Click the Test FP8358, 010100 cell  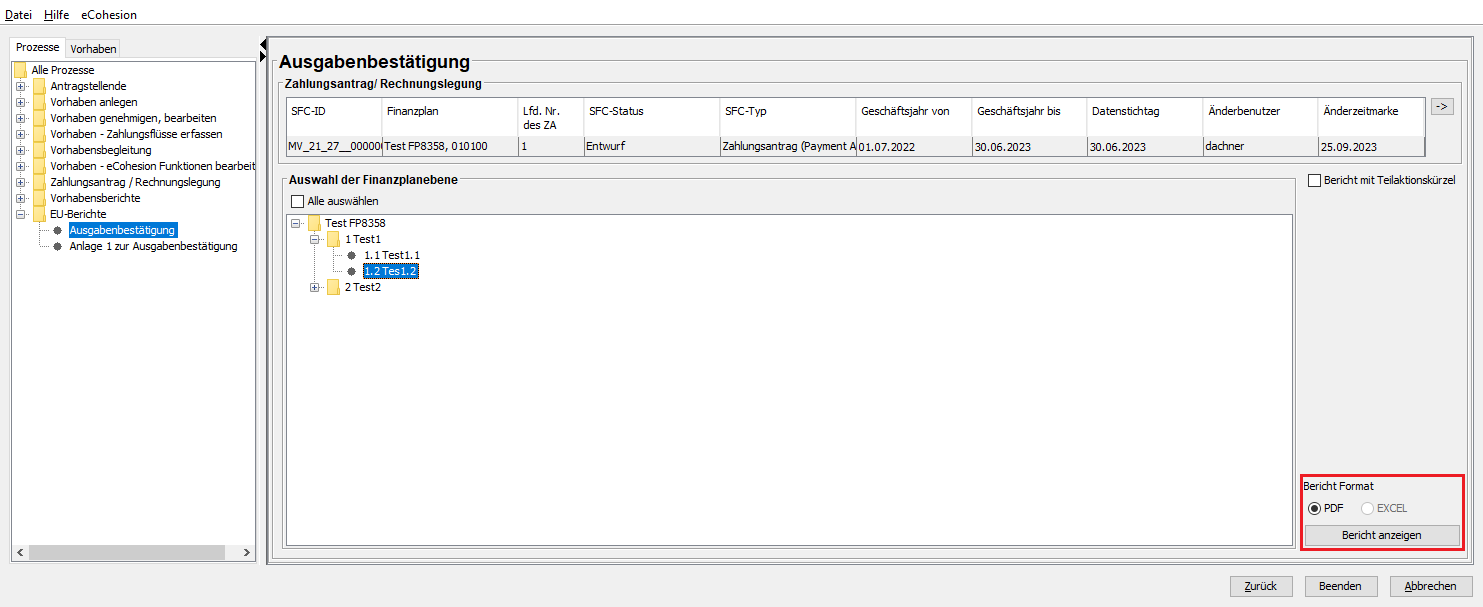[x=450, y=146]
